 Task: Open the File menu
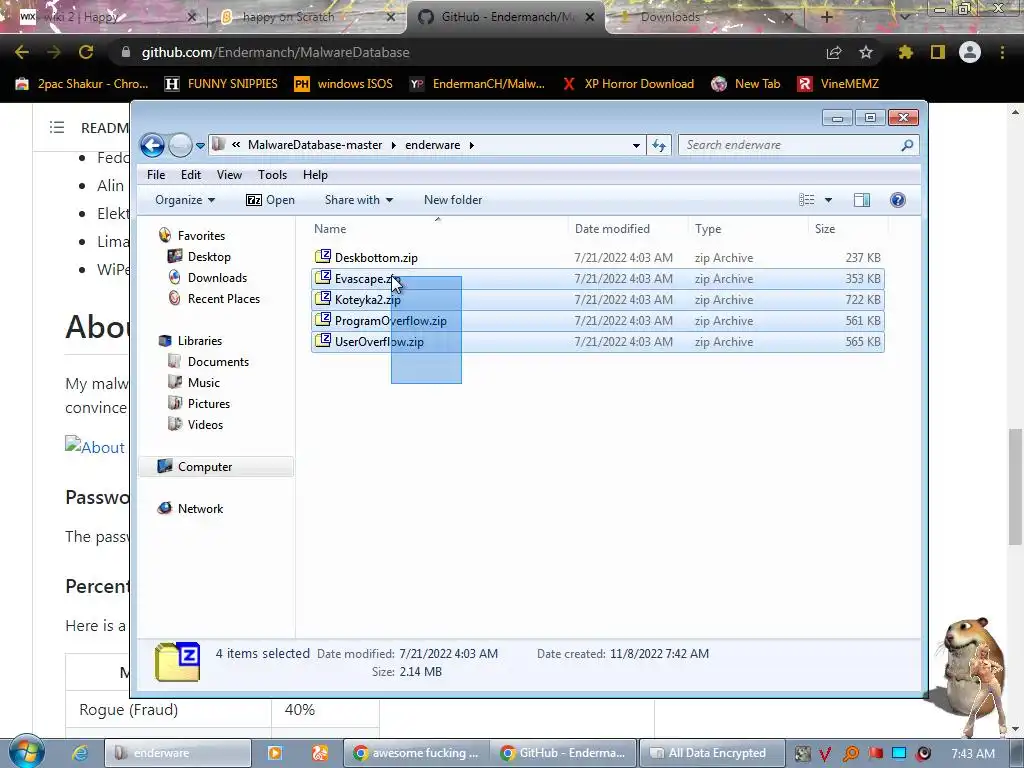[156, 175]
